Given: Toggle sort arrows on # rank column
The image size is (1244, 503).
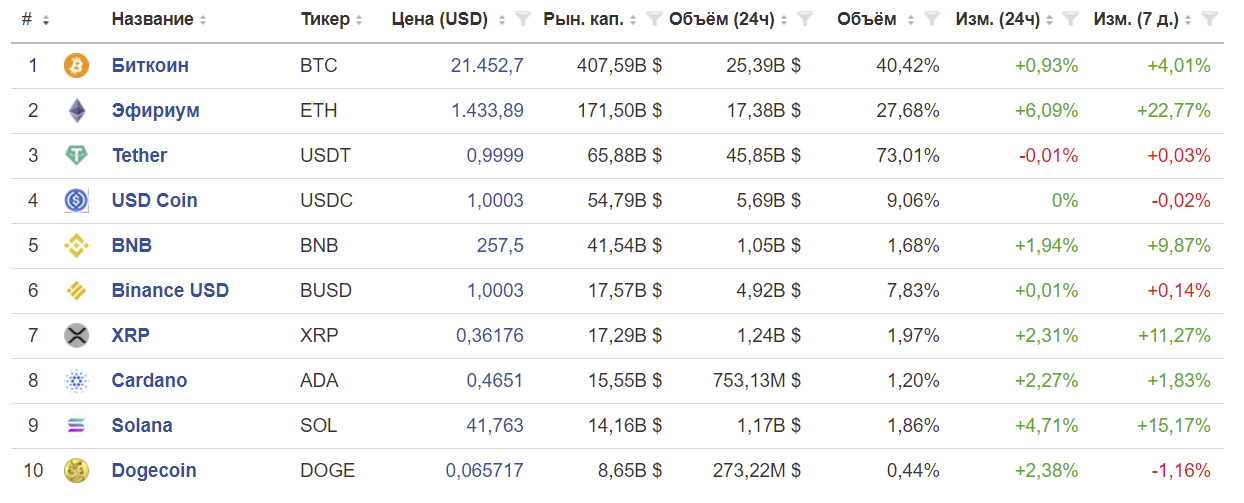Looking at the screenshot, I should 46,20.
